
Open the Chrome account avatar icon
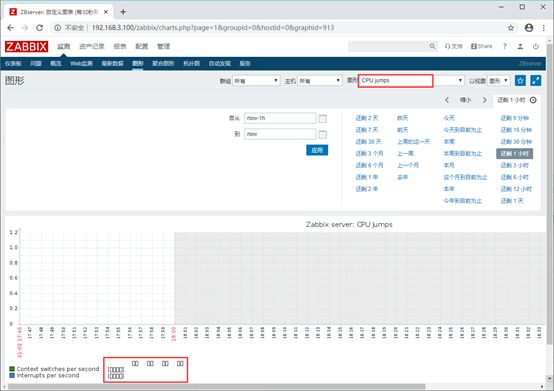[529, 28]
